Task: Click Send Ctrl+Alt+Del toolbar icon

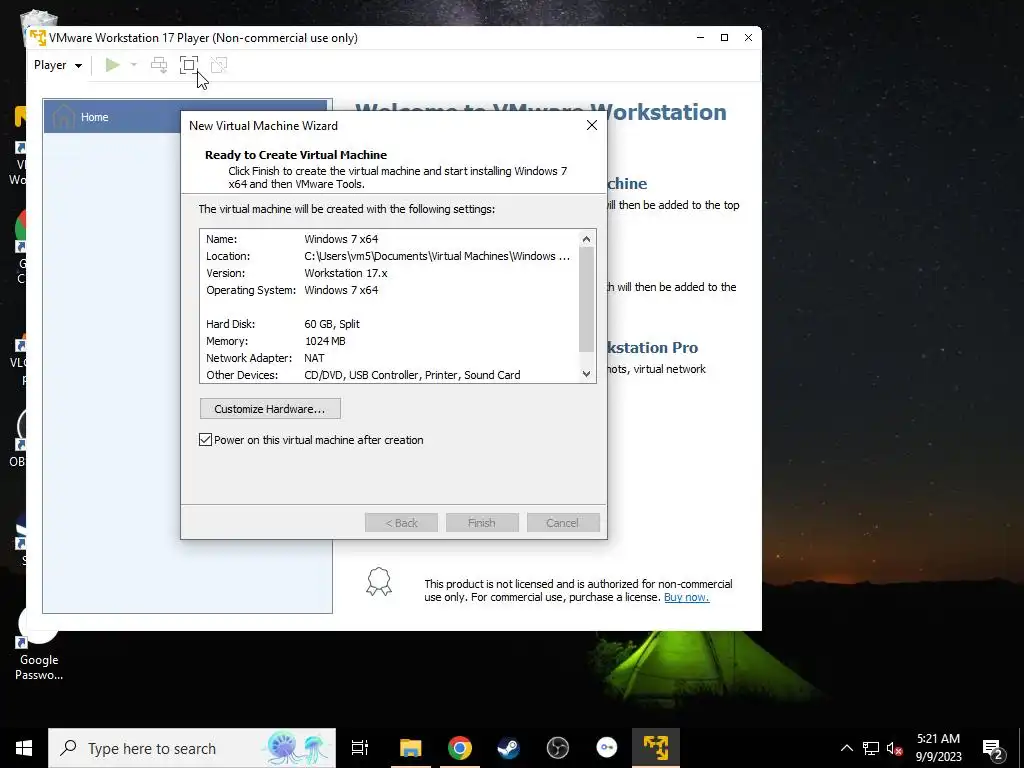Action: coord(159,65)
